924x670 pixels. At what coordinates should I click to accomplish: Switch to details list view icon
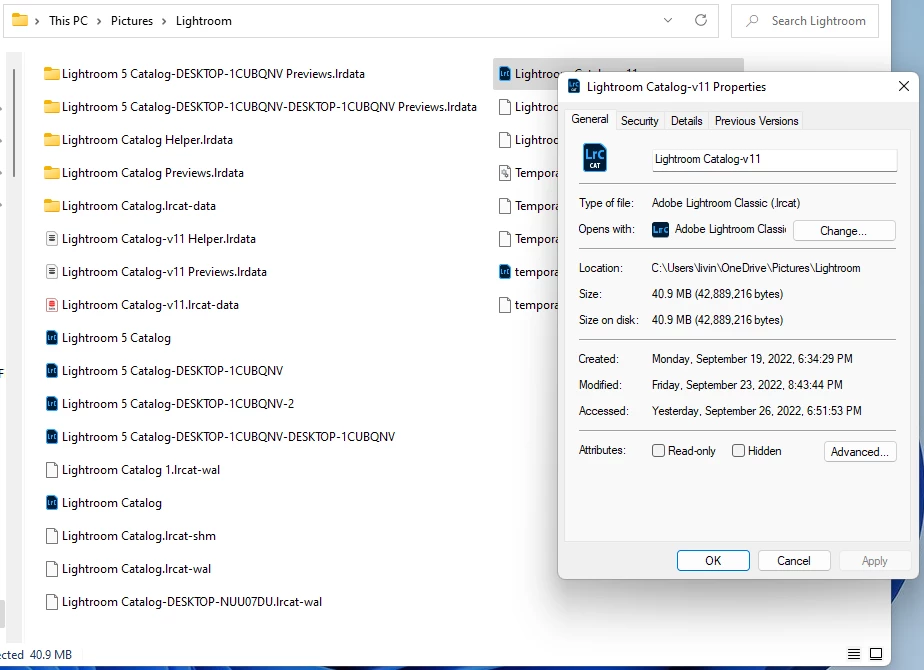(854, 654)
